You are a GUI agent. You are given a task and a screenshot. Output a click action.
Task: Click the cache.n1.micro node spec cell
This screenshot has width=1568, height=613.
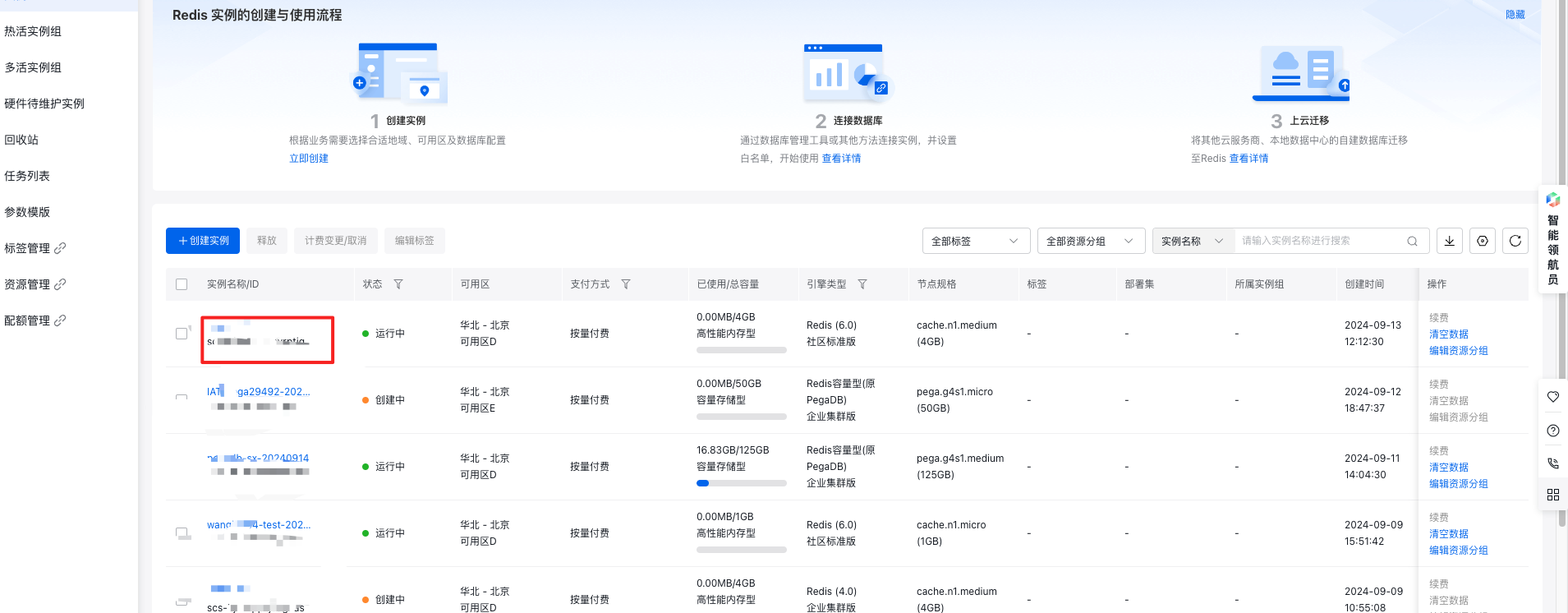click(951, 533)
